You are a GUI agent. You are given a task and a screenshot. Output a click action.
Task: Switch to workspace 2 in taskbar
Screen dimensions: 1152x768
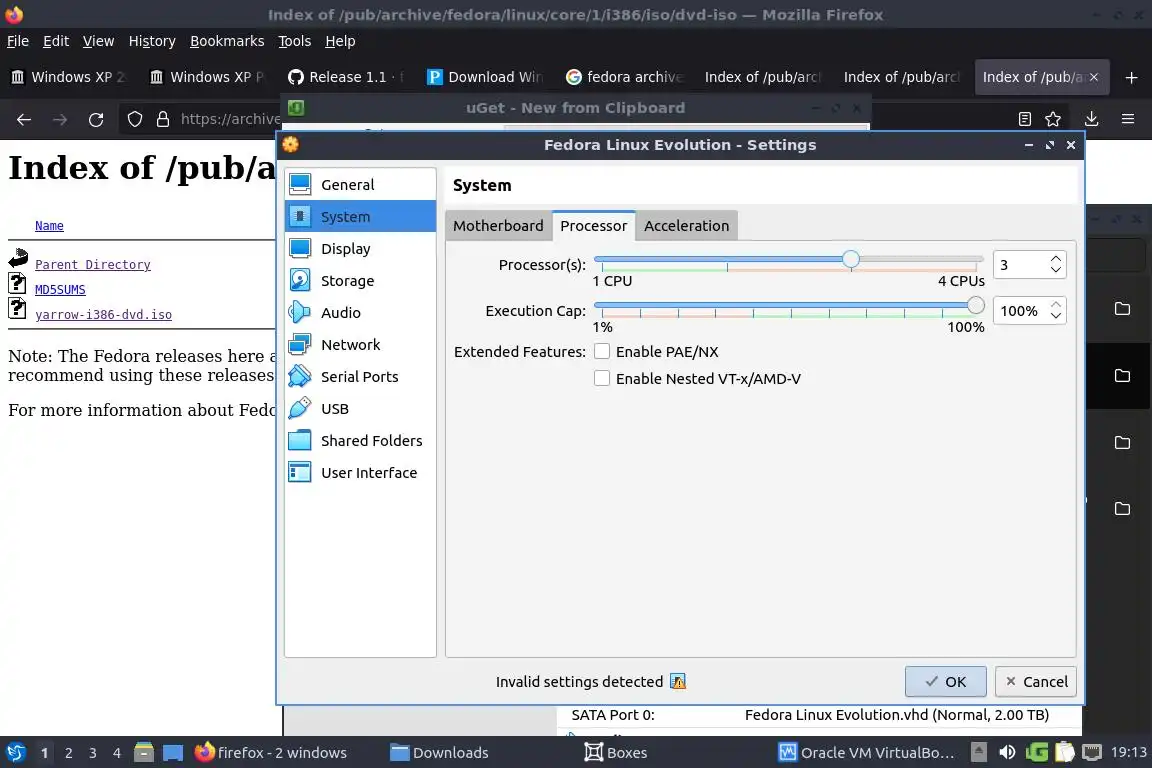[68, 753]
